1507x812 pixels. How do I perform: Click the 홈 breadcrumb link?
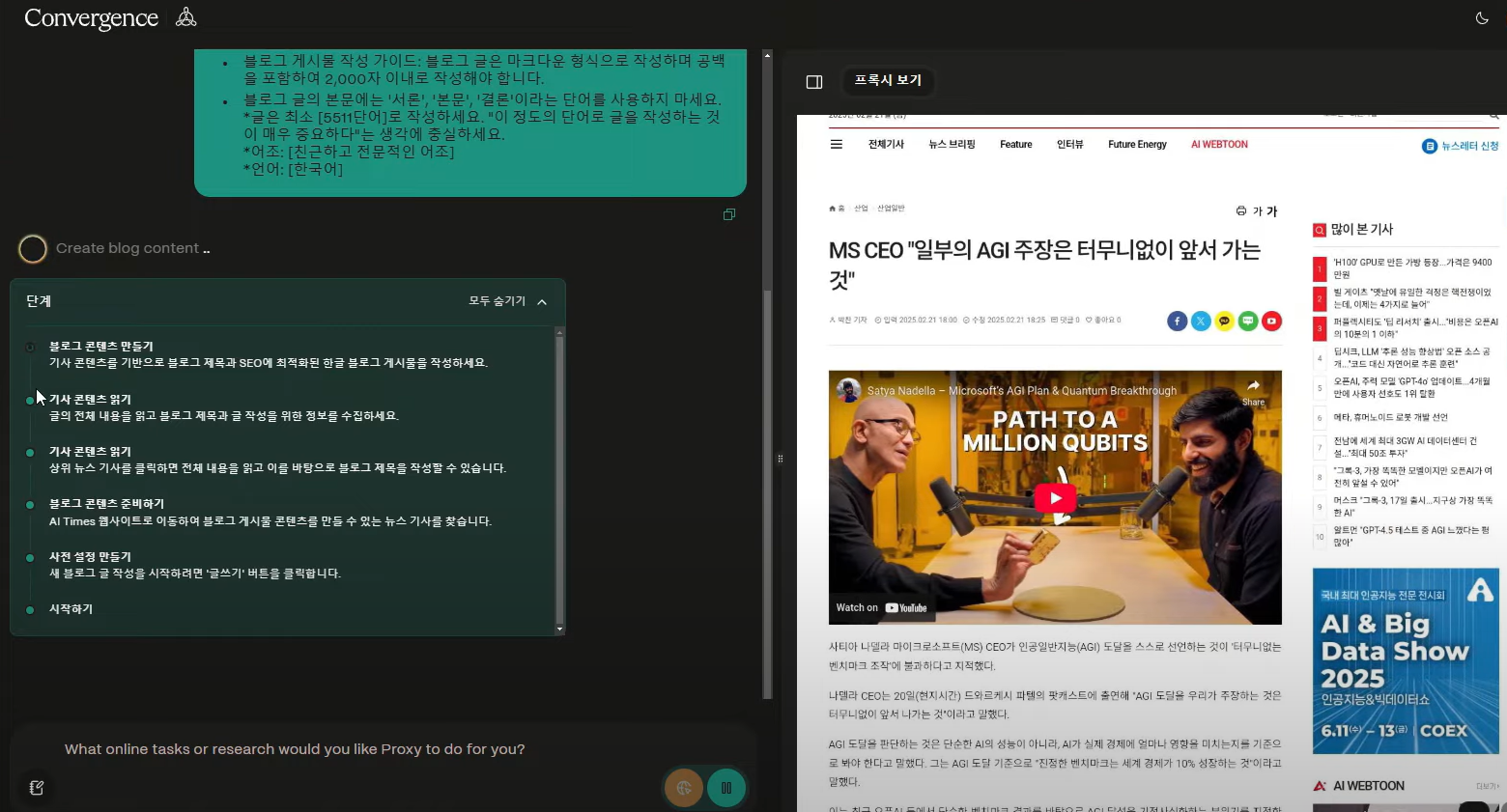837,209
